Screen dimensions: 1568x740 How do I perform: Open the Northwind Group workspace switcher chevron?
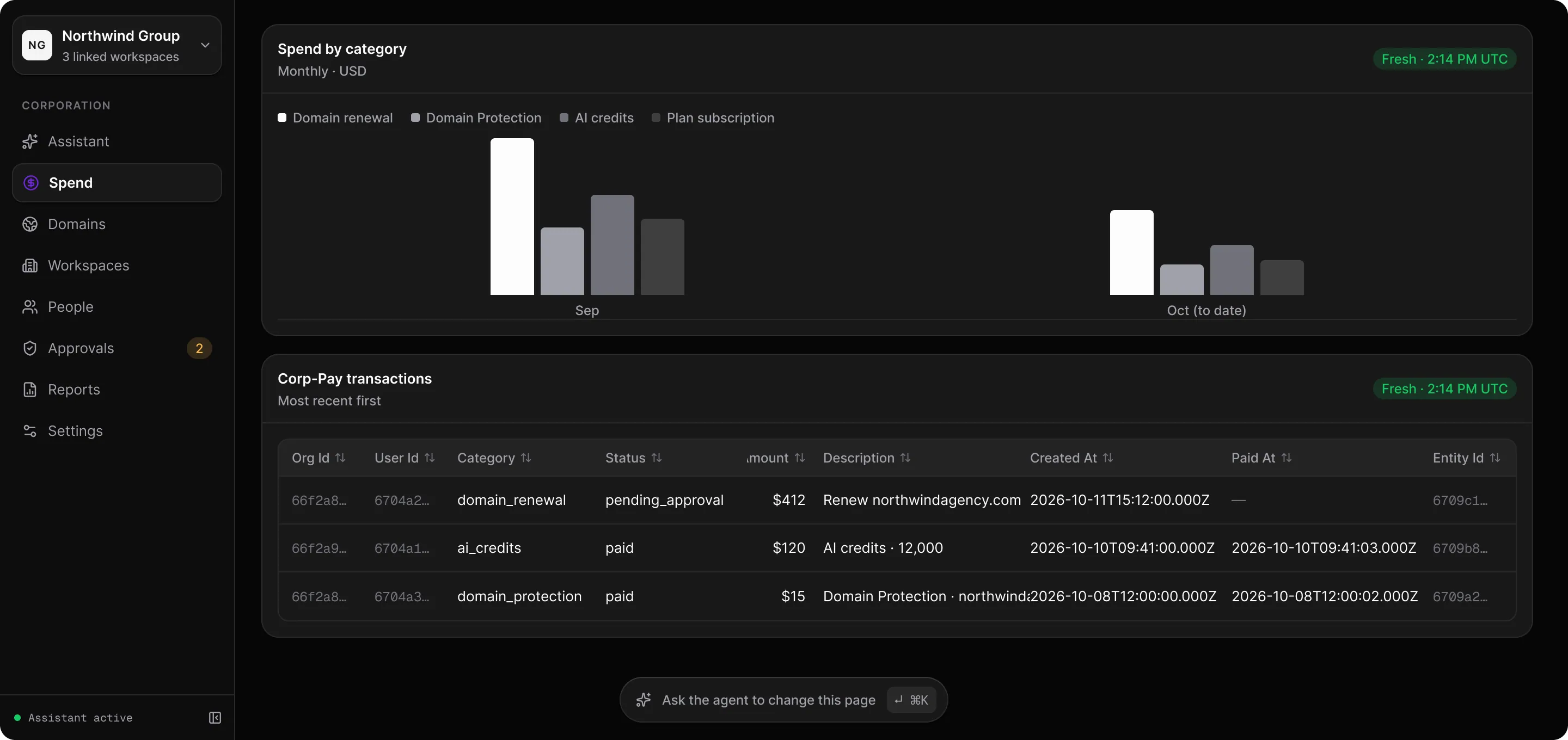[205, 45]
